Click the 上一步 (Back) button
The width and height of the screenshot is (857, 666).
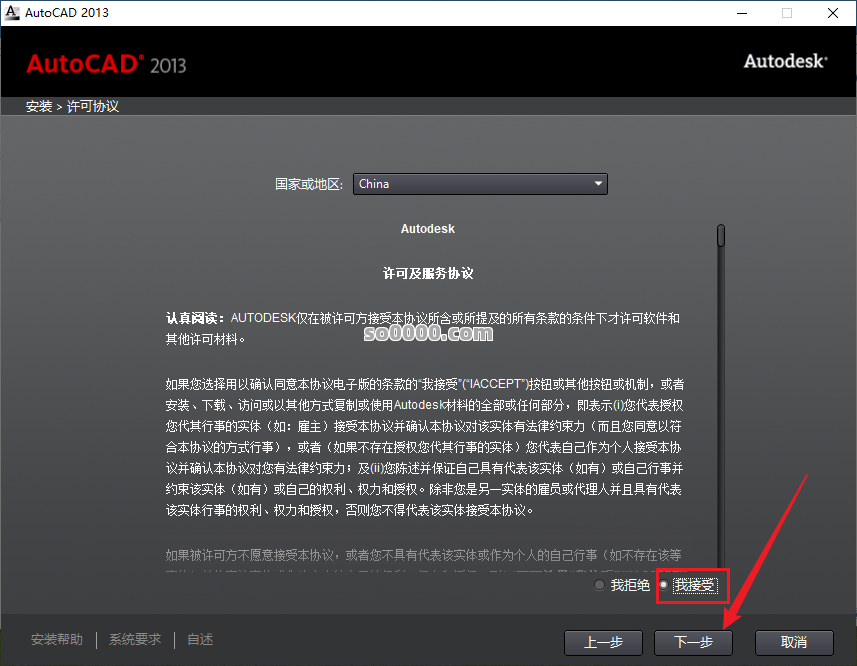pyautogui.click(x=603, y=643)
